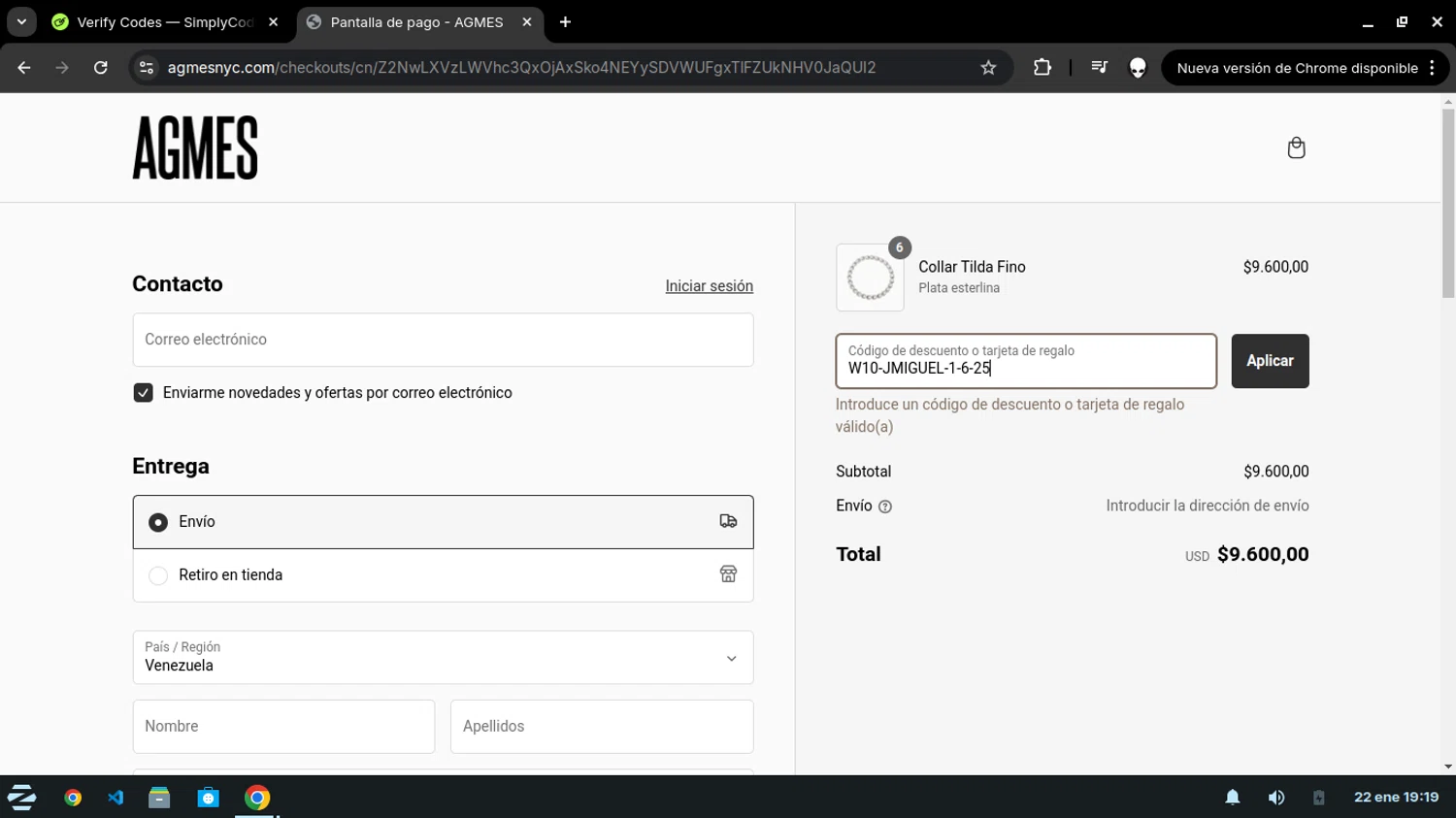Open the tab search dropdown arrow
This screenshot has width=1456, height=818.
click(x=21, y=22)
